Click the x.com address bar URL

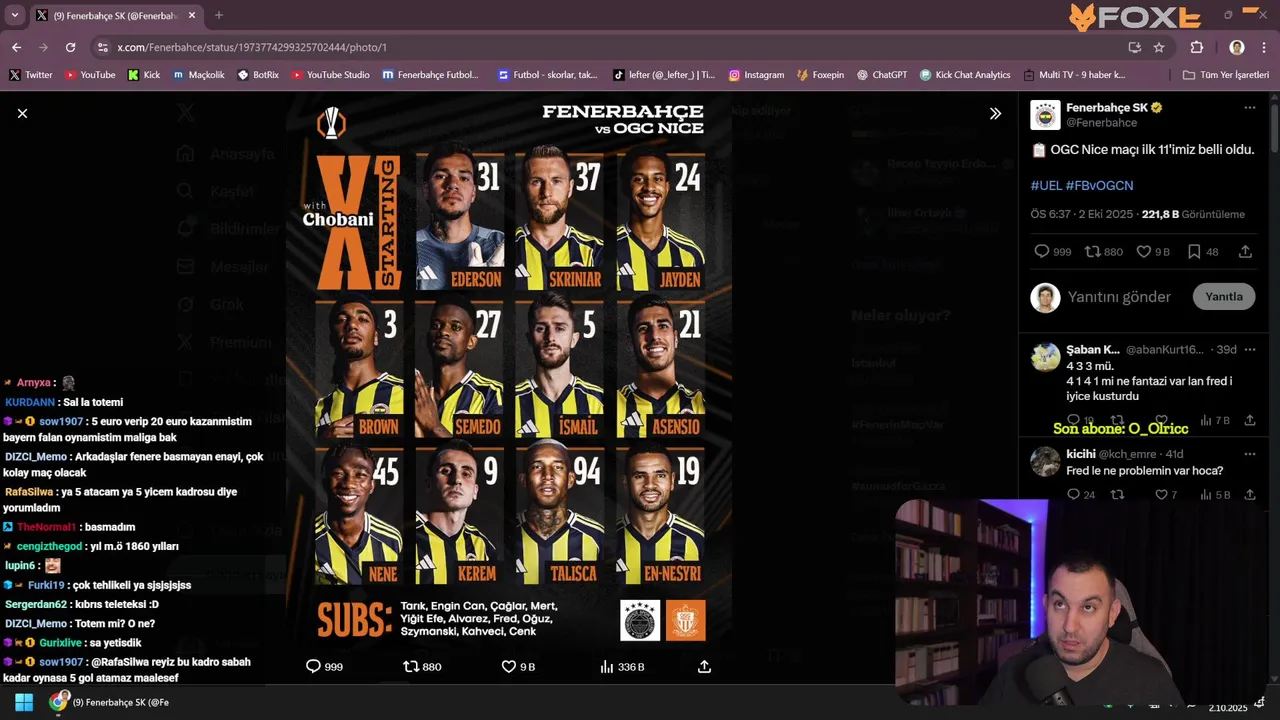pos(252,47)
